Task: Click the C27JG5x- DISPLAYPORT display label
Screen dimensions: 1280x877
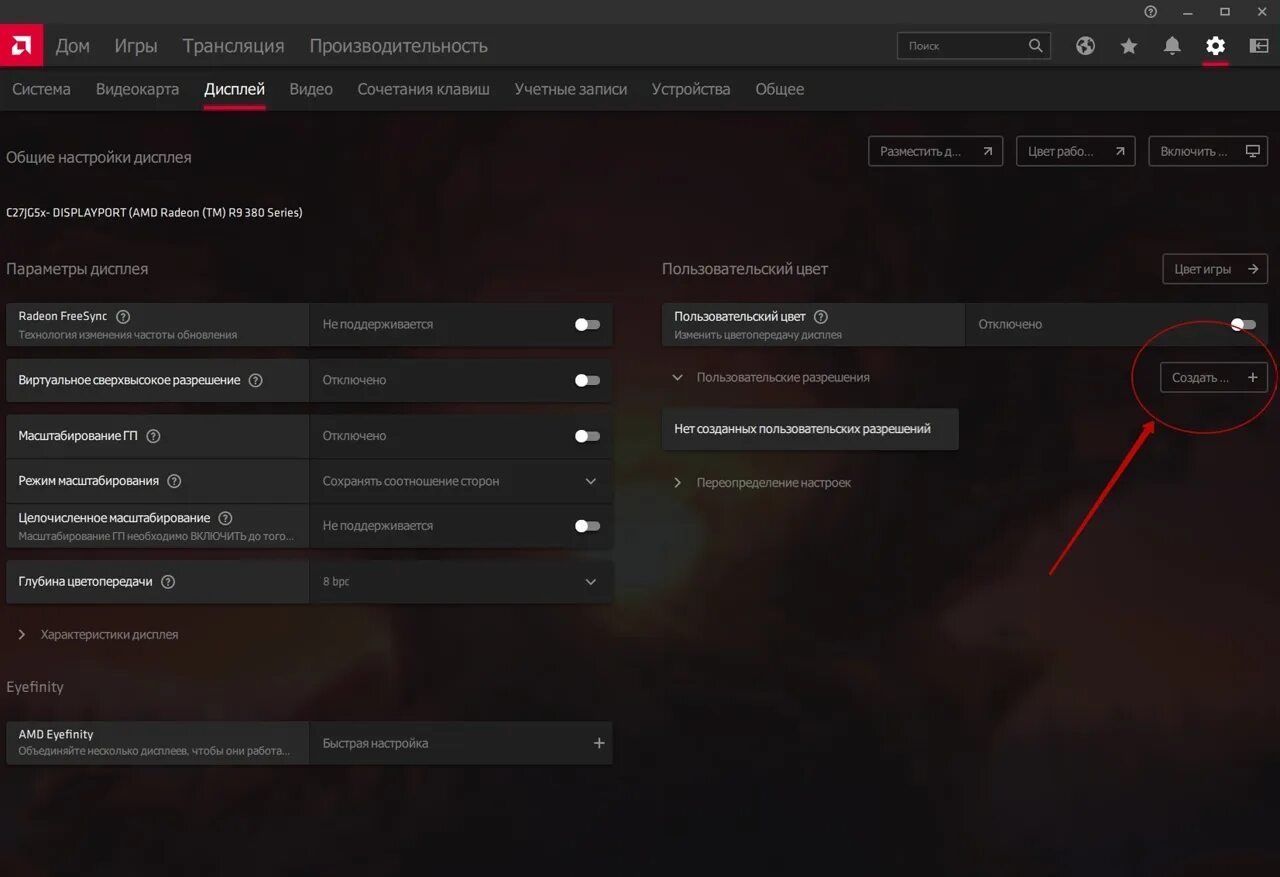Action: coord(154,212)
